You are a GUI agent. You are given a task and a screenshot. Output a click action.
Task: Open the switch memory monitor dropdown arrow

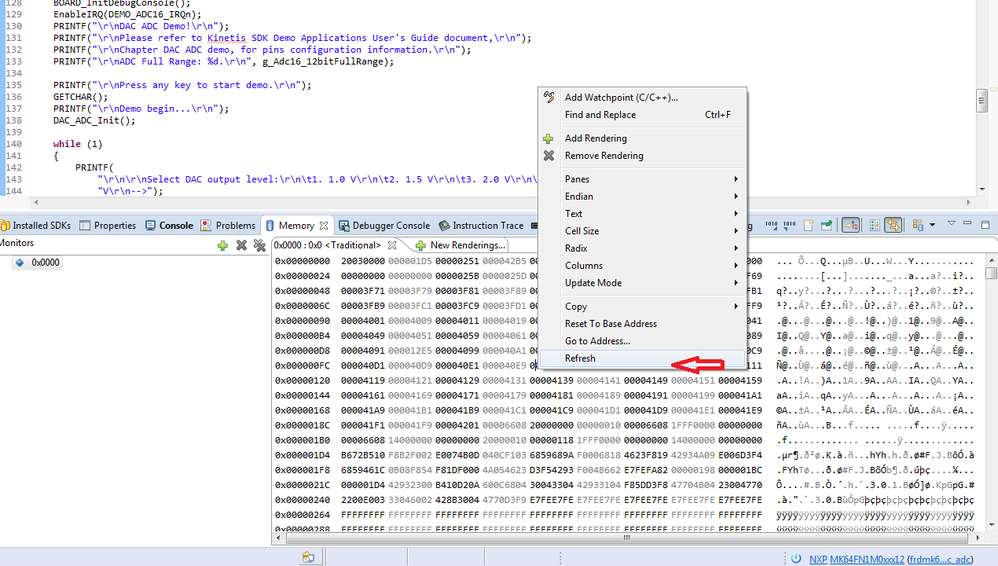(932, 225)
